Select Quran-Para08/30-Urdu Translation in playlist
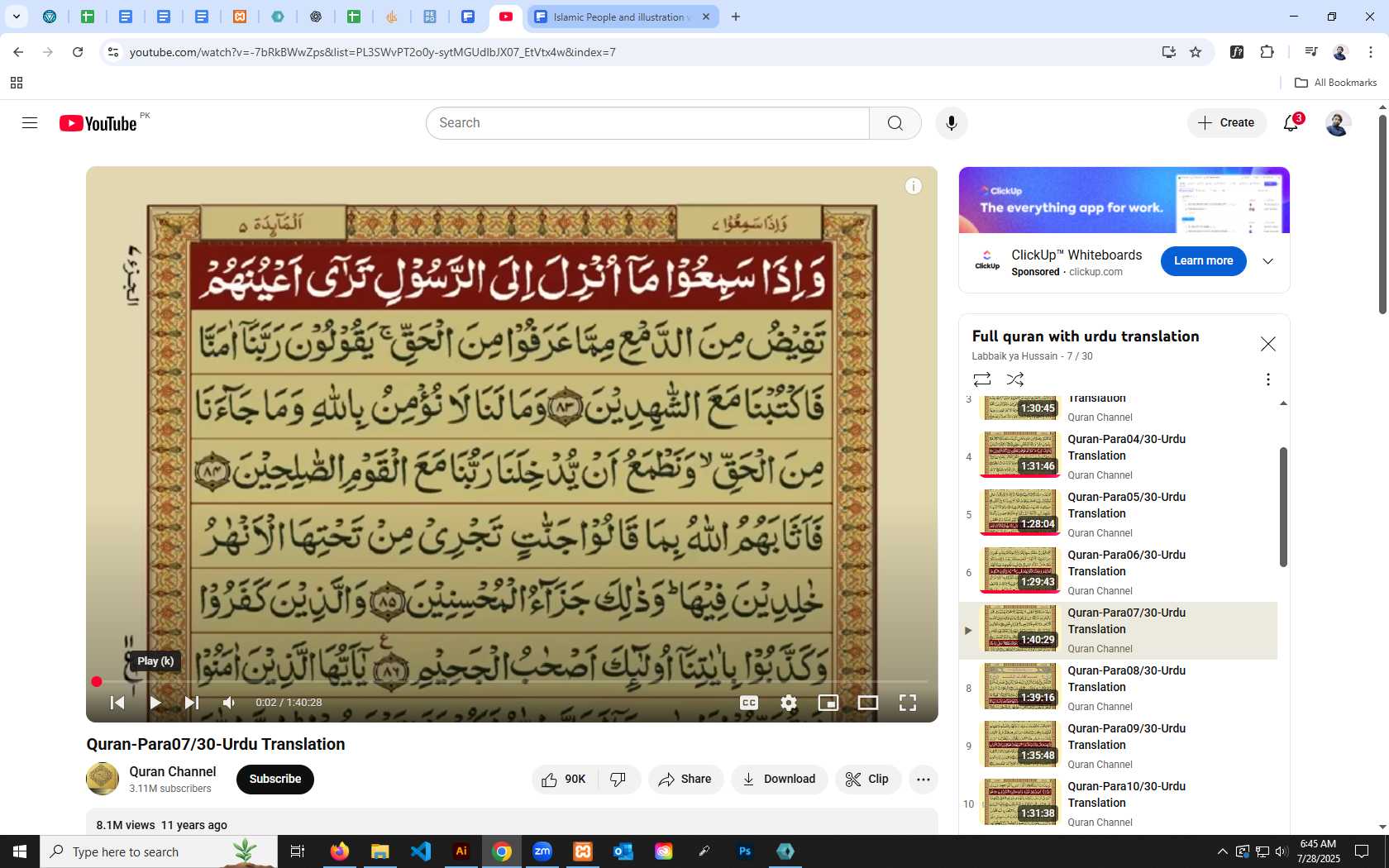This screenshot has width=1389, height=868. [1118, 688]
